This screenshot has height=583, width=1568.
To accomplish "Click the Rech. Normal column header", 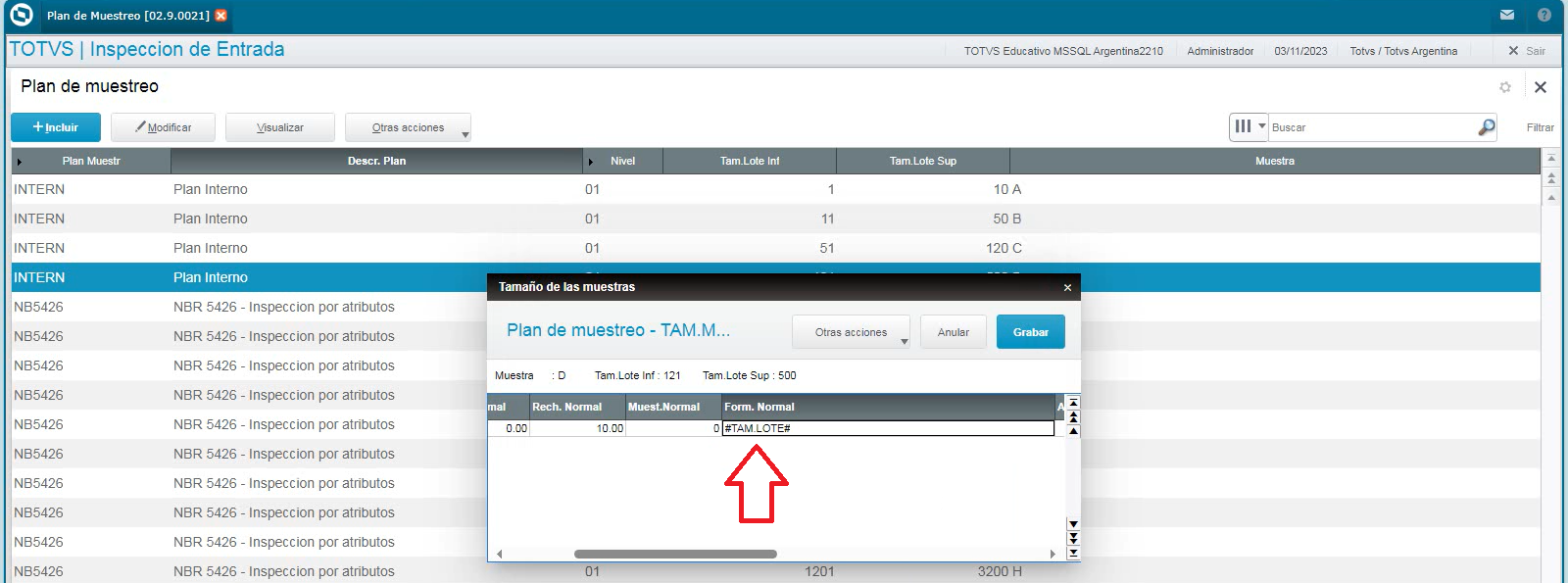I will tap(577, 407).
